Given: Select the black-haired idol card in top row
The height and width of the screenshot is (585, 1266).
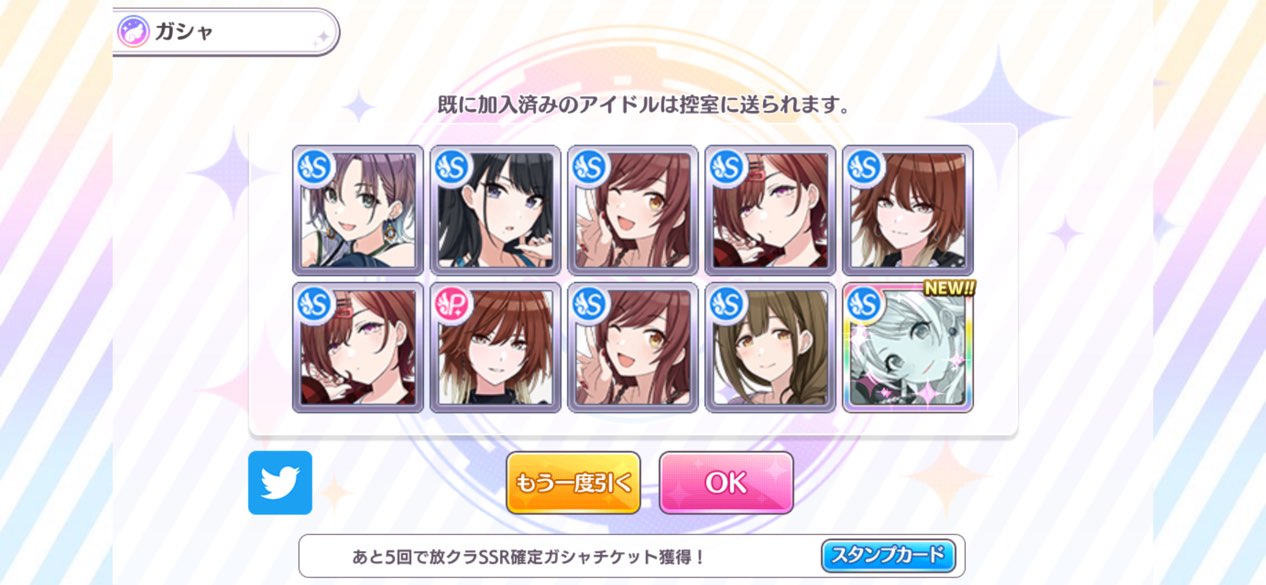Looking at the screenshot, I should tap(495, 210).
